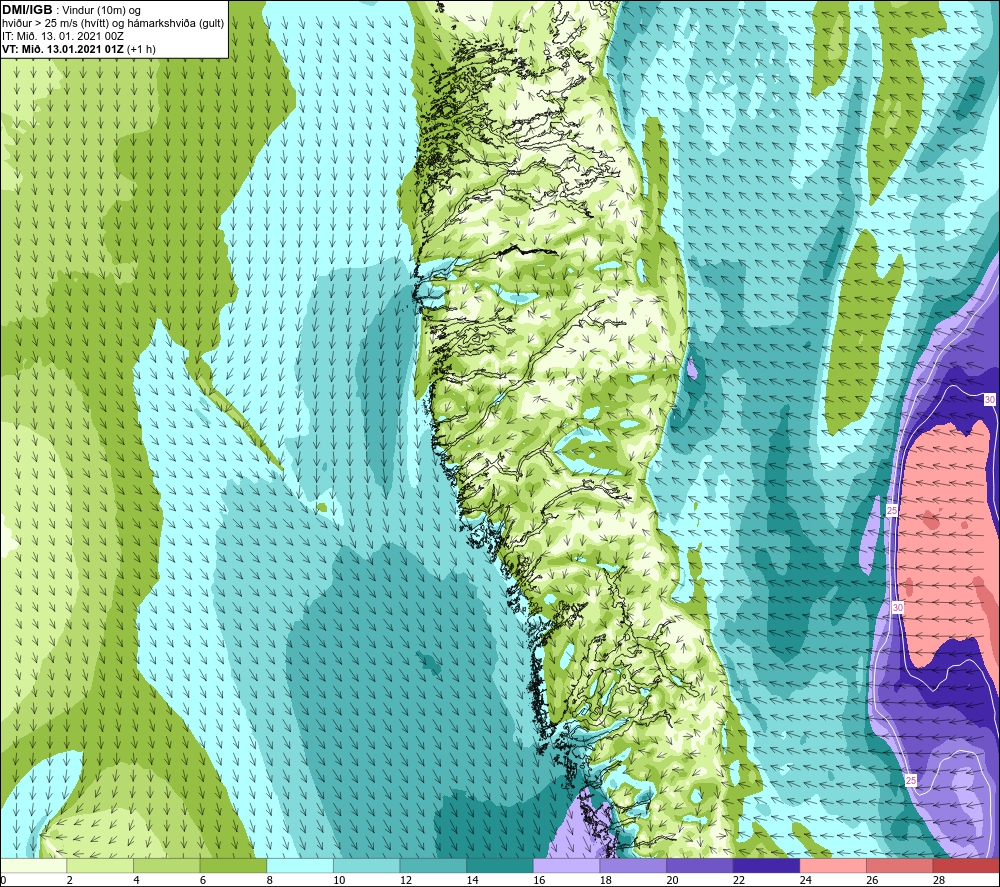This screenshot has width=1000, height=887.
Task: Pick the 22–24 m/s dark indigo swatch
Action: (767, 866)
